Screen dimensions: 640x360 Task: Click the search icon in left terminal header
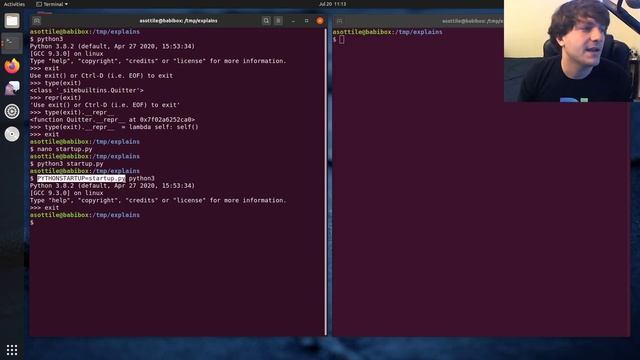coord(266,20)
